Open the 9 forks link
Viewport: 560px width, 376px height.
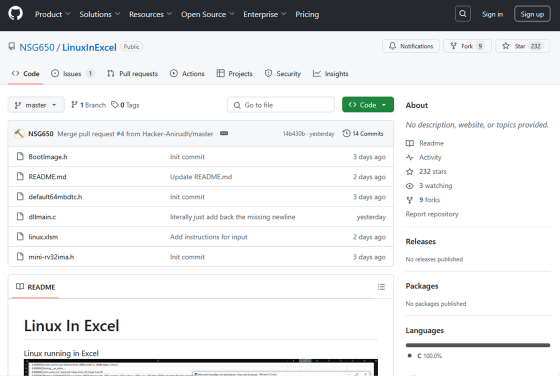(423, 200)
